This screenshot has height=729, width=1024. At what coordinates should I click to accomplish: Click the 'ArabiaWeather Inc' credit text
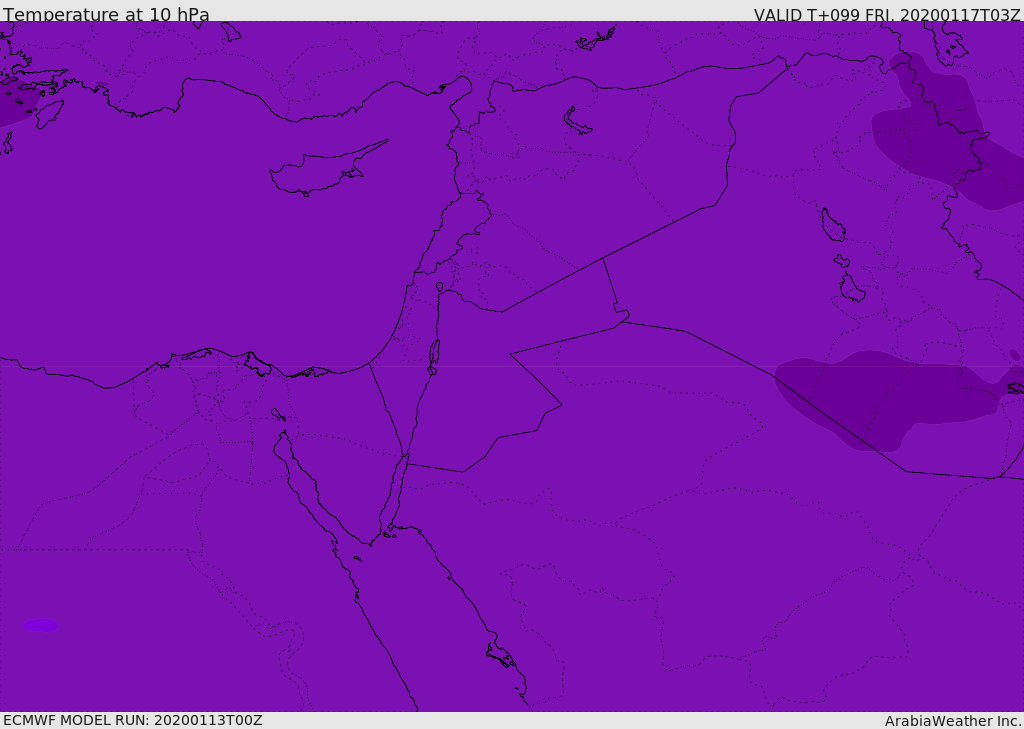tap(953, 721)
